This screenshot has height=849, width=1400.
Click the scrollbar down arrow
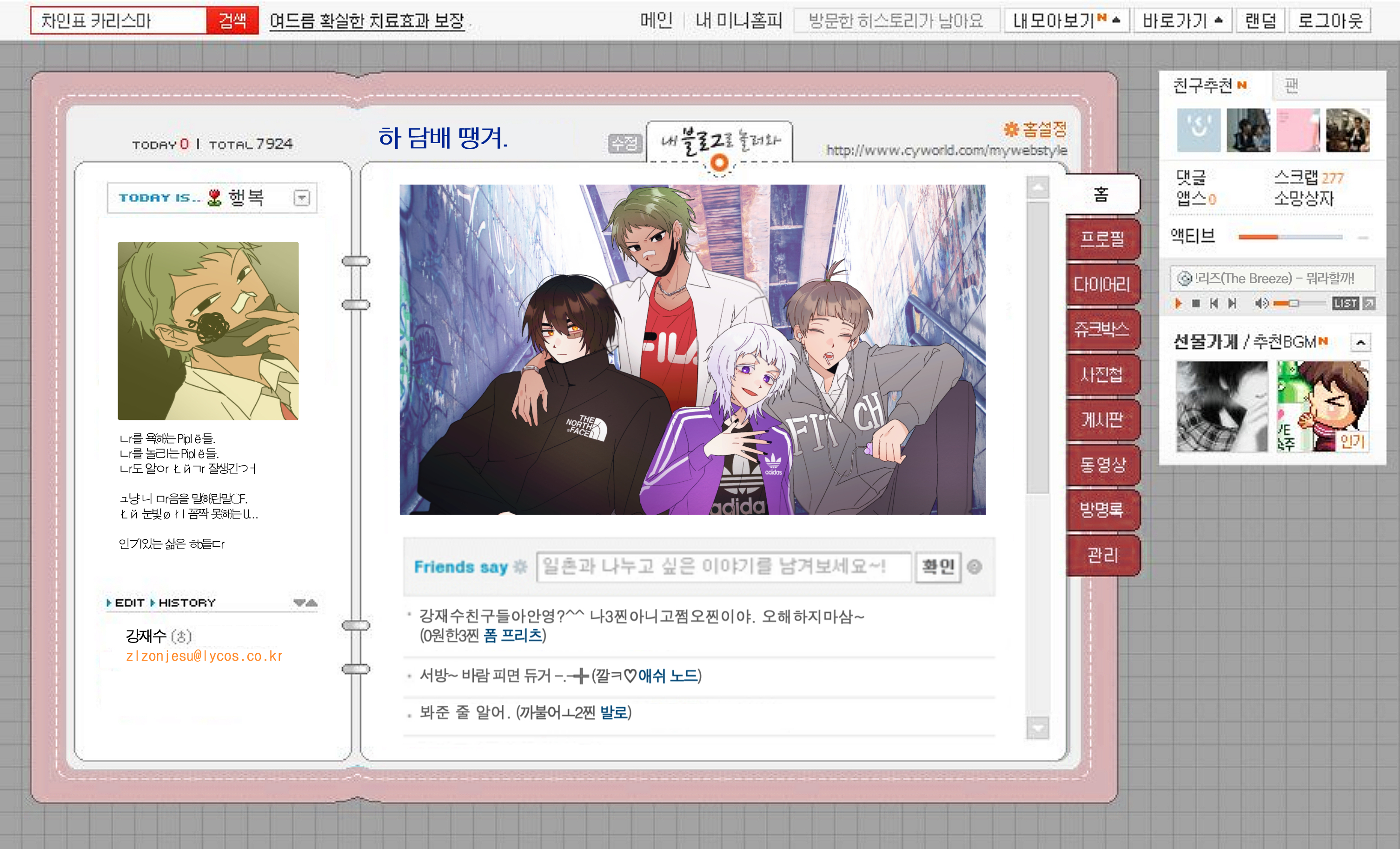(1037, 727)
